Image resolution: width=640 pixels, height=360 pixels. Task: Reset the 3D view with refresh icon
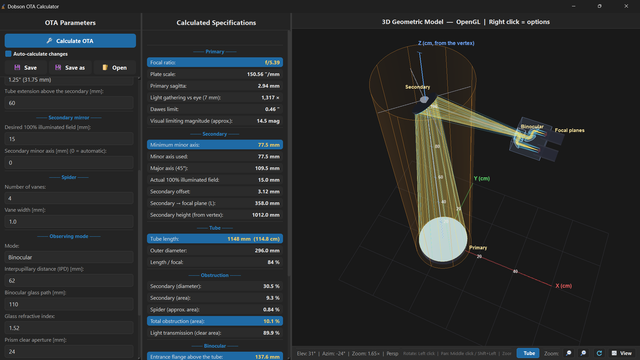click(x=599, y=353)
